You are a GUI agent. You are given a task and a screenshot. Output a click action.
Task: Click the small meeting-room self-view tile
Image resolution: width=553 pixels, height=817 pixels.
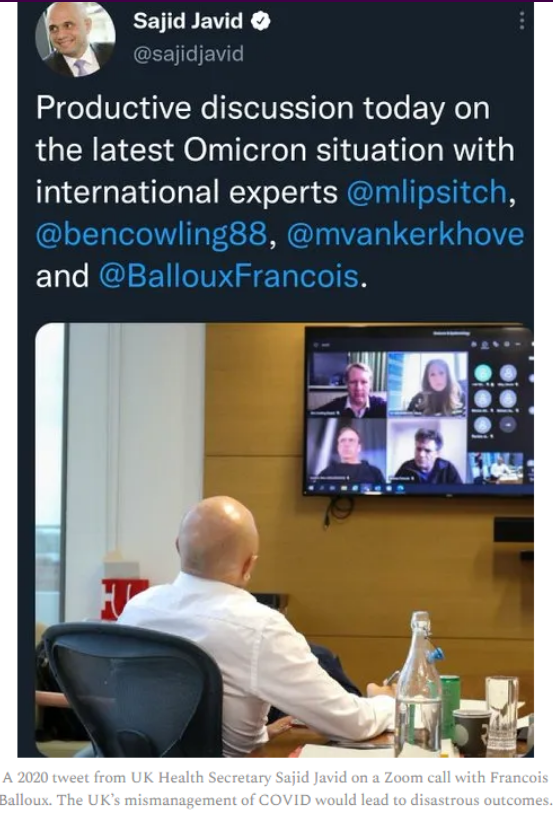(x=496, y=467)
